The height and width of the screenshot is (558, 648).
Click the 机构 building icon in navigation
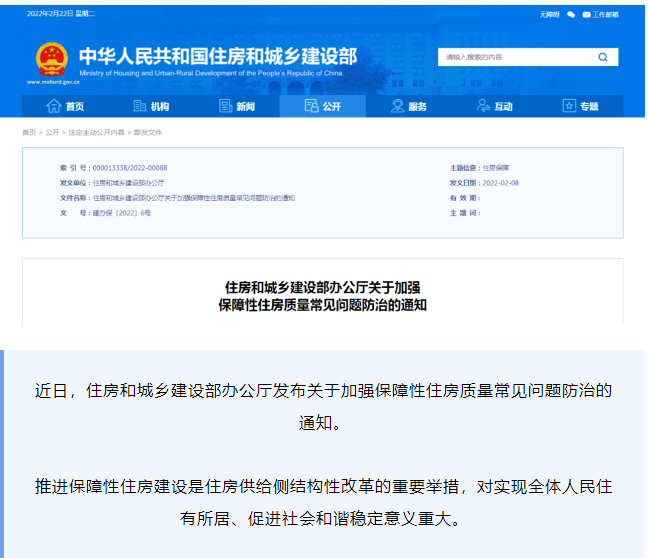pos(140,106)
